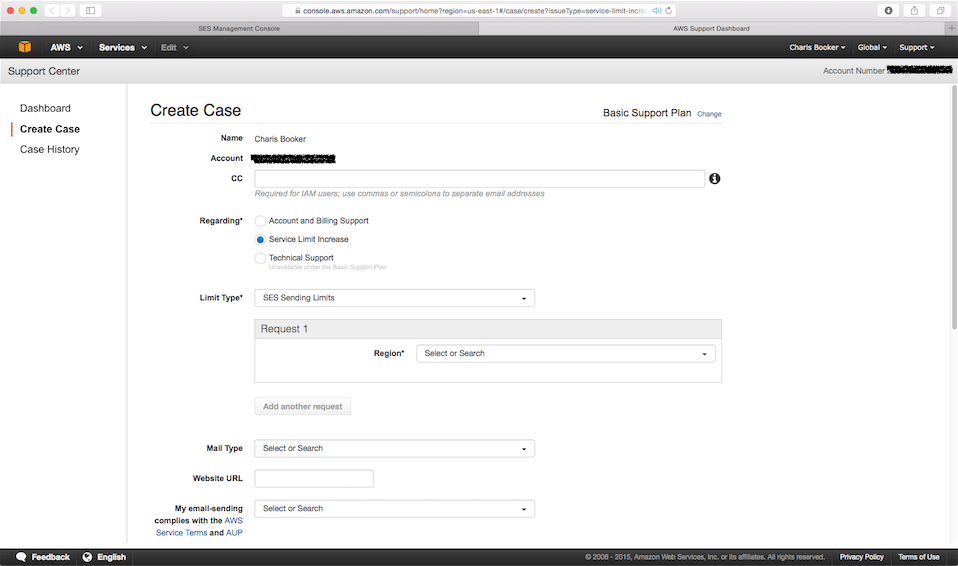
Task: Click the globe icon beside English
Action: (x=87, y=557)
